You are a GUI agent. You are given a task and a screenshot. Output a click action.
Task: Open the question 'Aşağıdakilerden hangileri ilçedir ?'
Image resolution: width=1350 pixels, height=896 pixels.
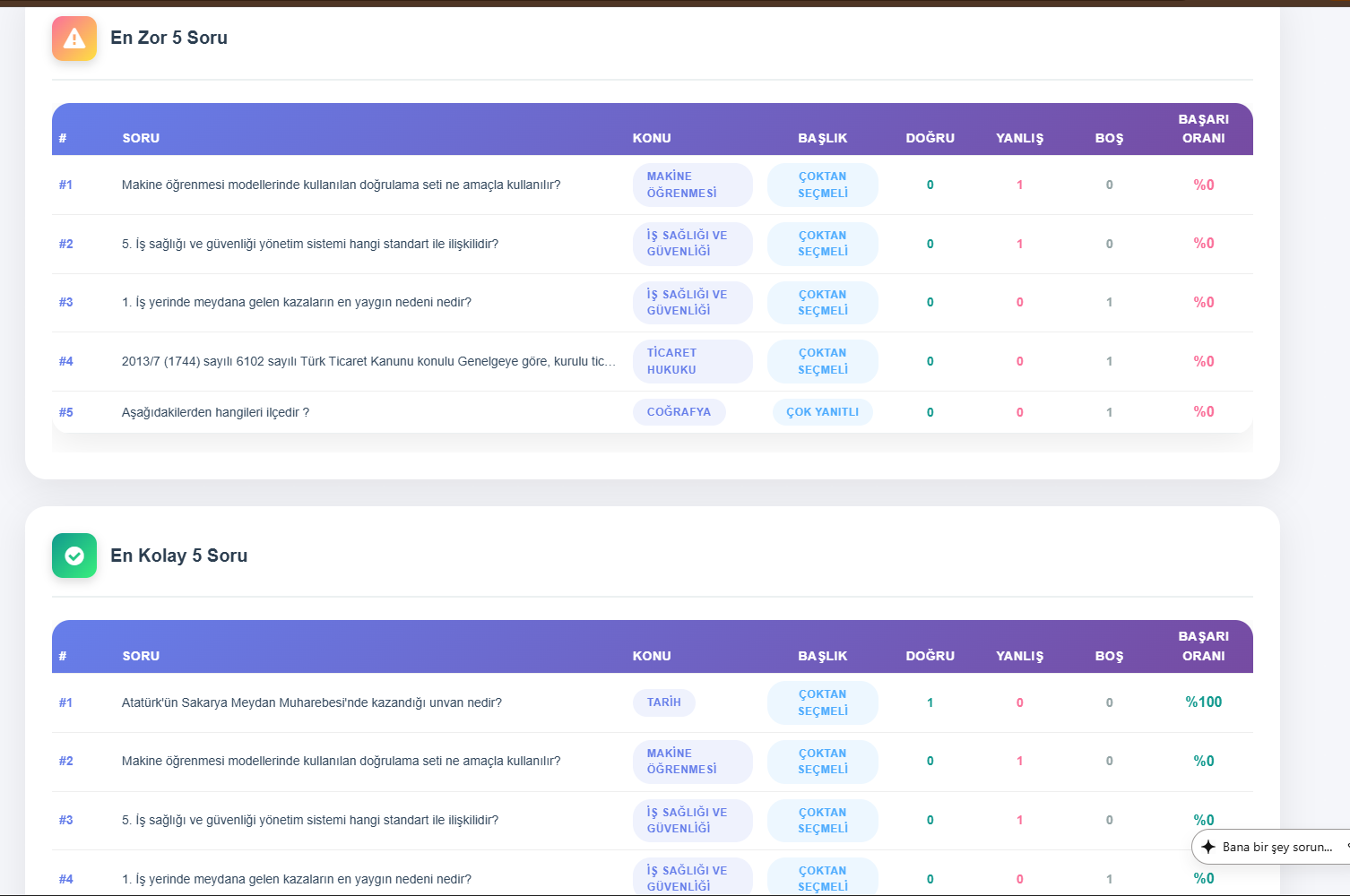(x=215, y=412)
